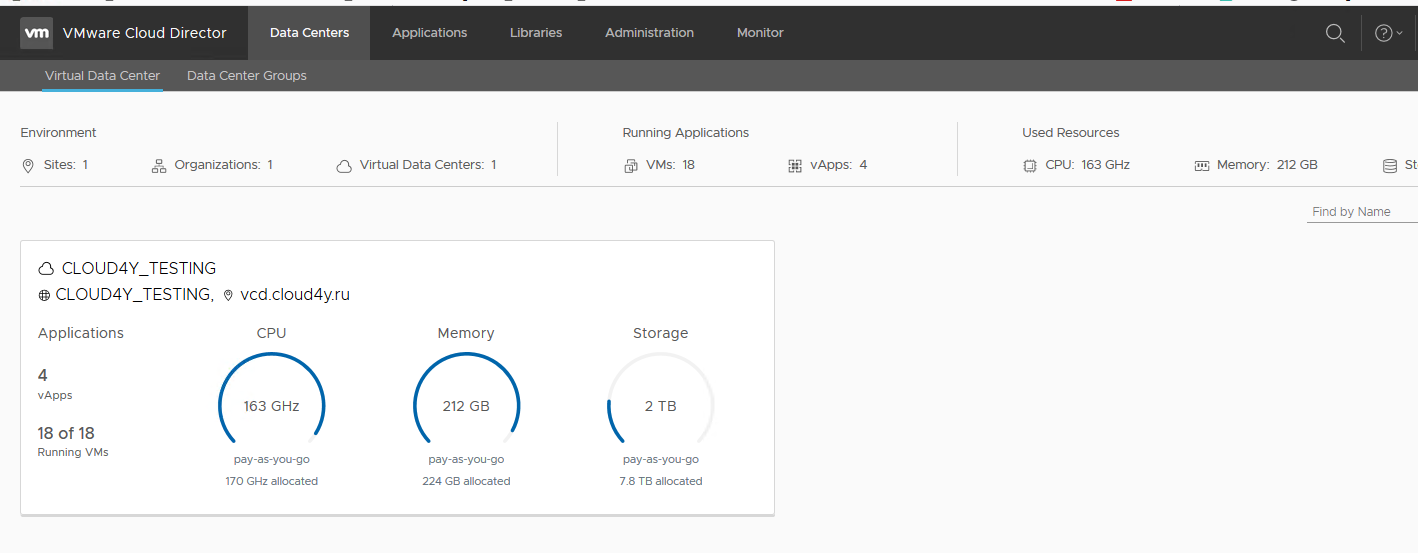Screen dimensions: 1418x553
Task: Click '7.8 TB allocated' text
Action: pos(661,481)
